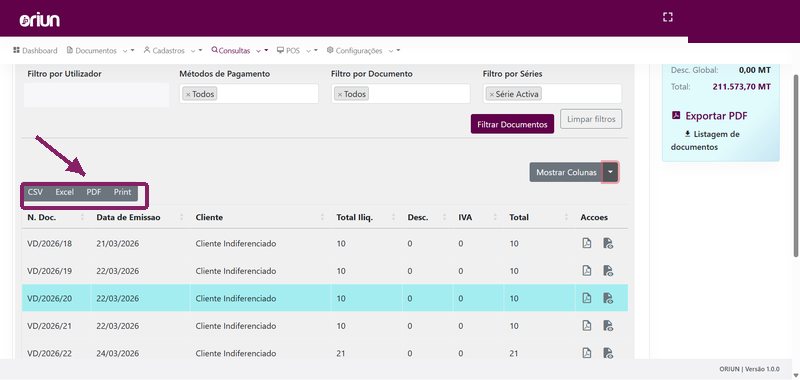The image size is (800, 380).
Task: Select row VD/2026/18
Action: 324,243
